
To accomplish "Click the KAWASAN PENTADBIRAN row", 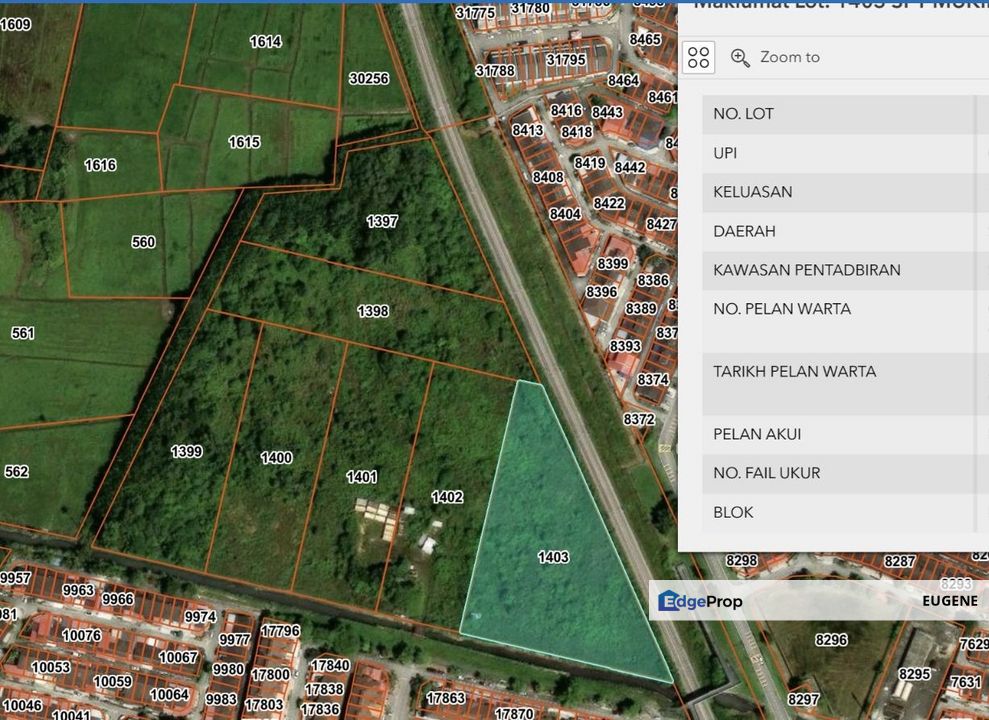I will [840, 270].
